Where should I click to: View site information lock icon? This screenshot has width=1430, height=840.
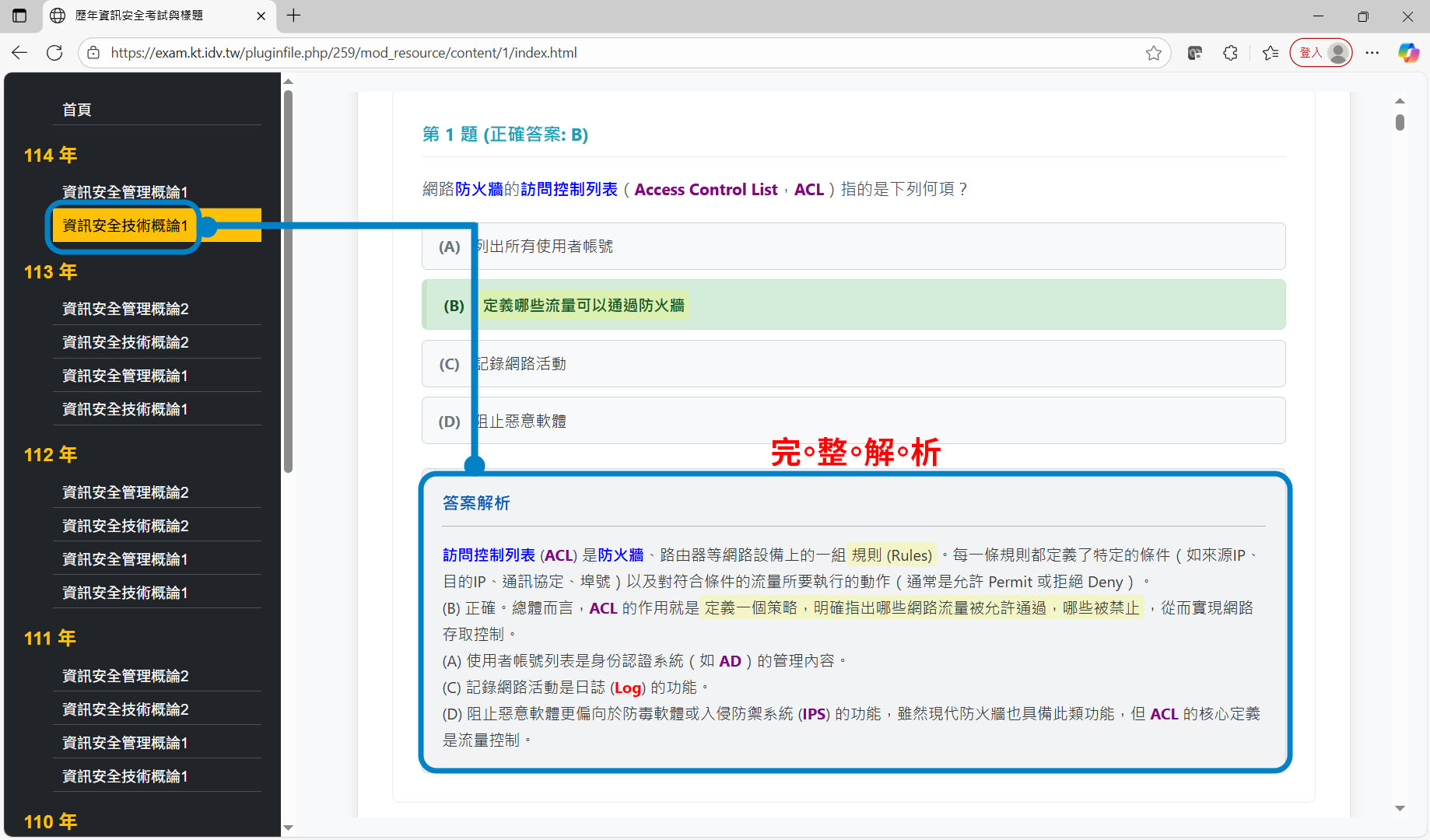(93, 53)
